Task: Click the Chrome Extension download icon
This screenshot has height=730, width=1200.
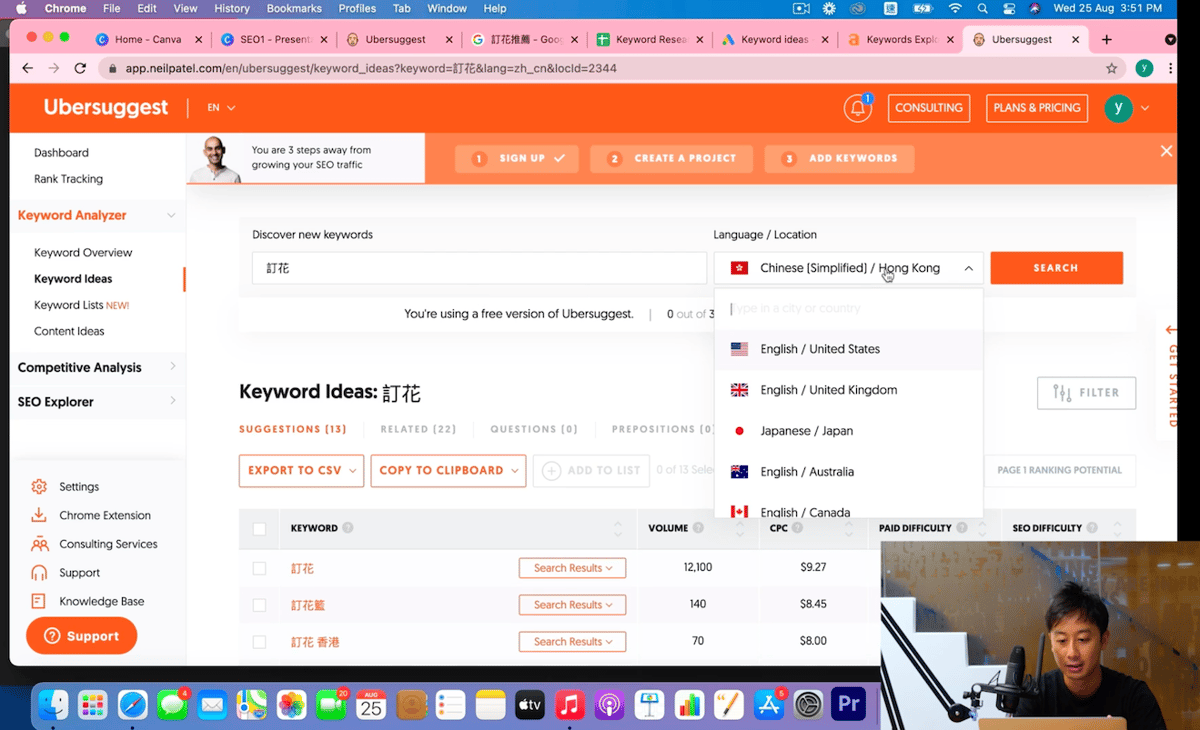Action: coord(39,516)
